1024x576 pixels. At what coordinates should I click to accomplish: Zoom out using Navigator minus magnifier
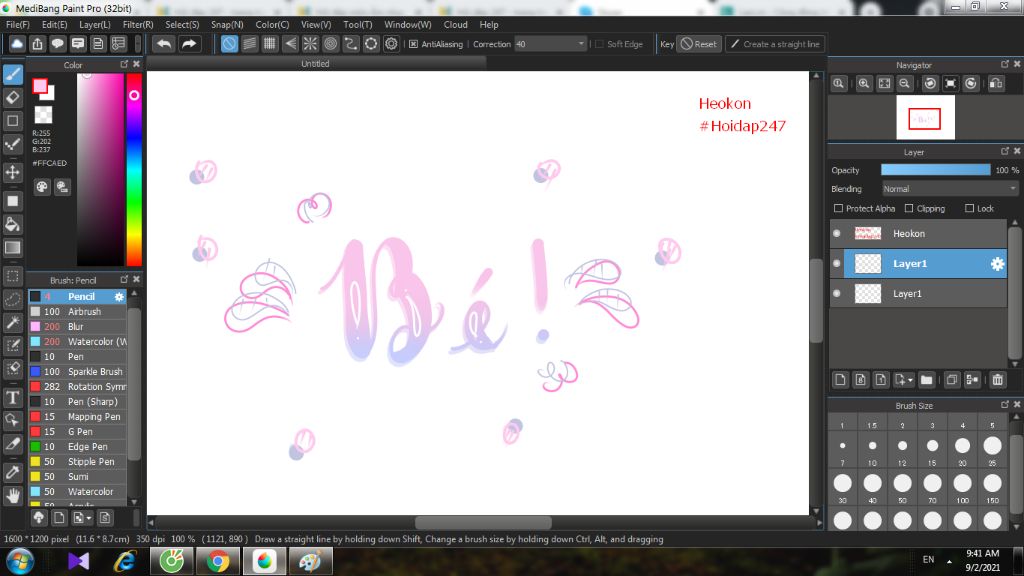(904, 84)
